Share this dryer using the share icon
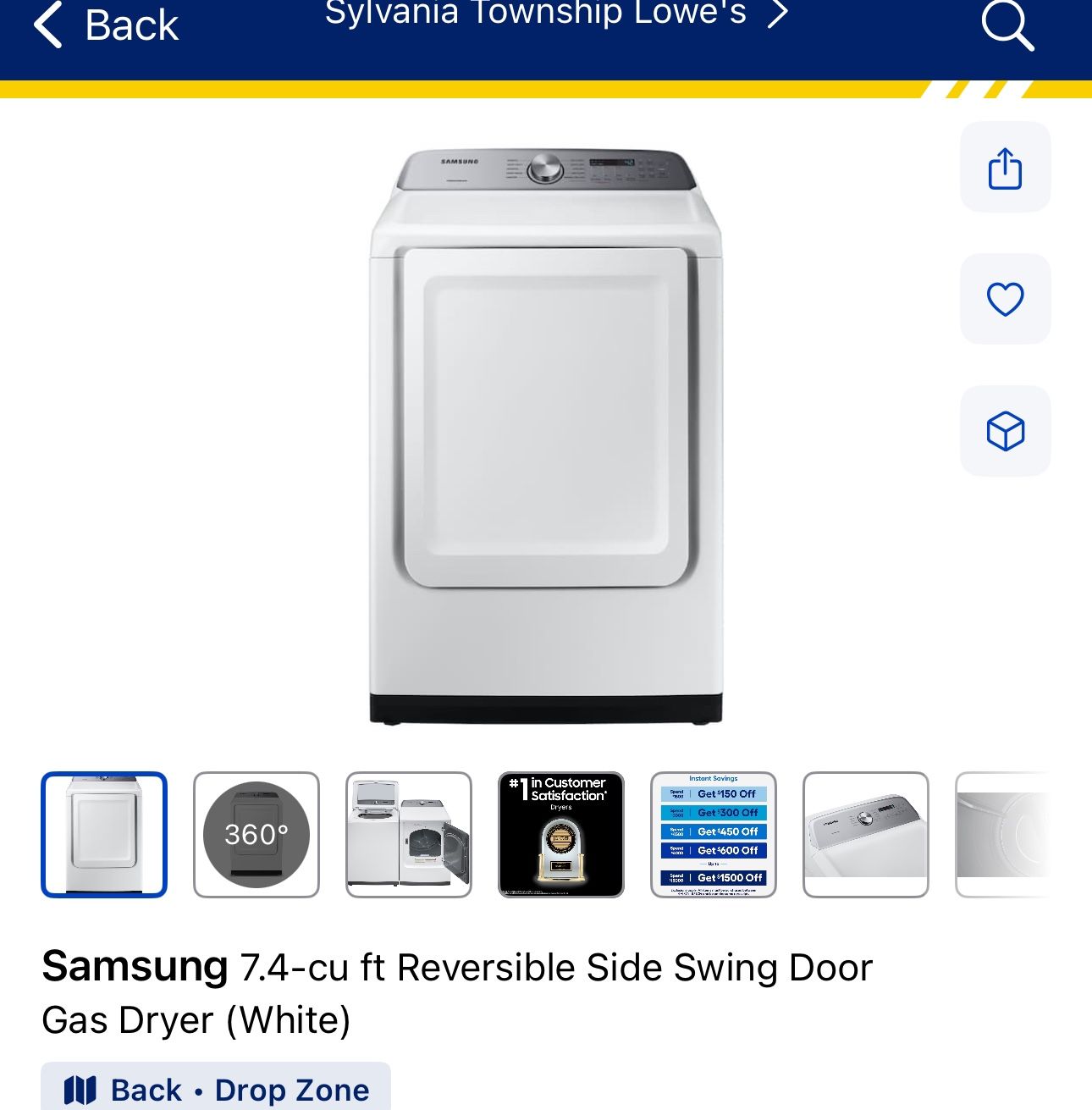Screen dimensions: 1092x1110 click(1005, 167)
